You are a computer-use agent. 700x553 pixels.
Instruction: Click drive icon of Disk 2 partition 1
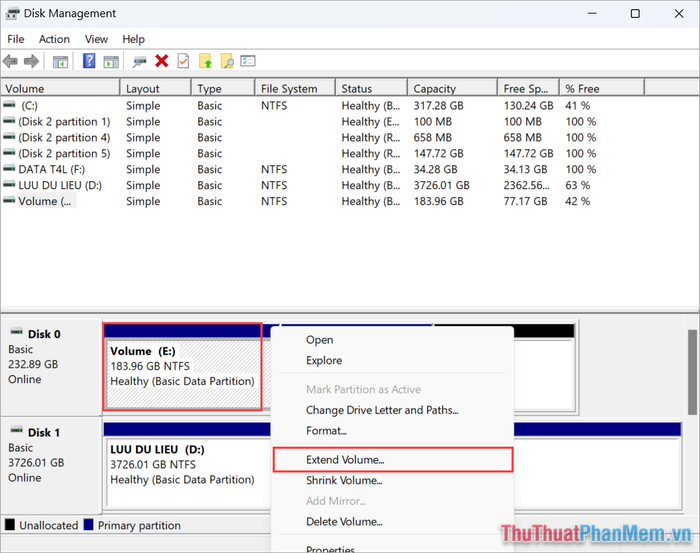9,121
